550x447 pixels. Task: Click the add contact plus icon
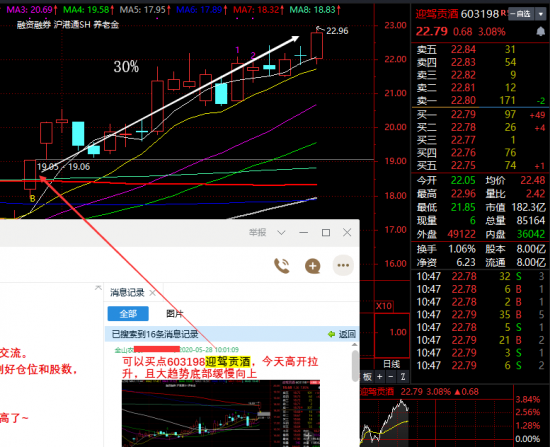pyautogui.click(x=313, y=266)
